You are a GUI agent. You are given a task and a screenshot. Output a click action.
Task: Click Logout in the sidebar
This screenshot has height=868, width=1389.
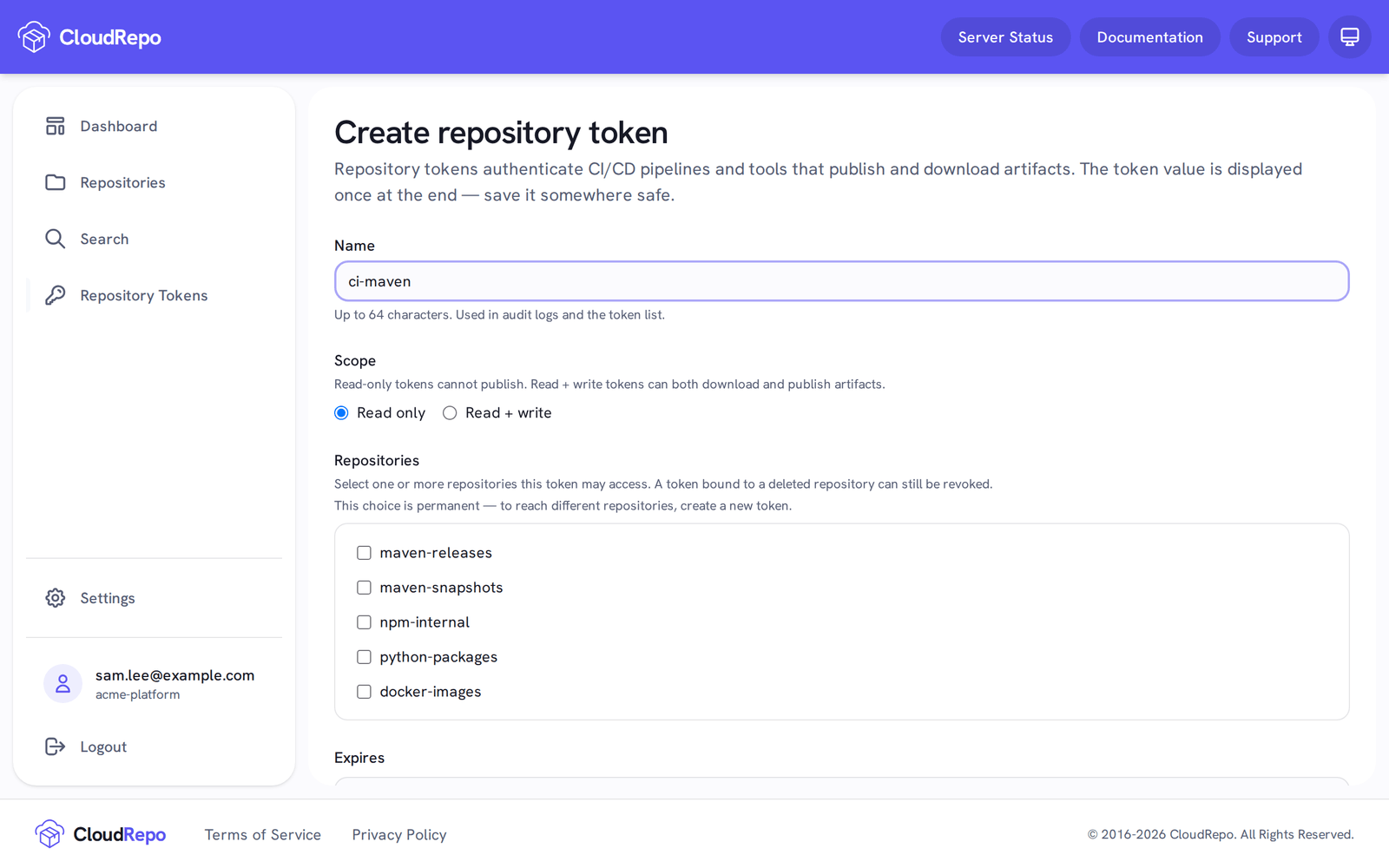154,746
